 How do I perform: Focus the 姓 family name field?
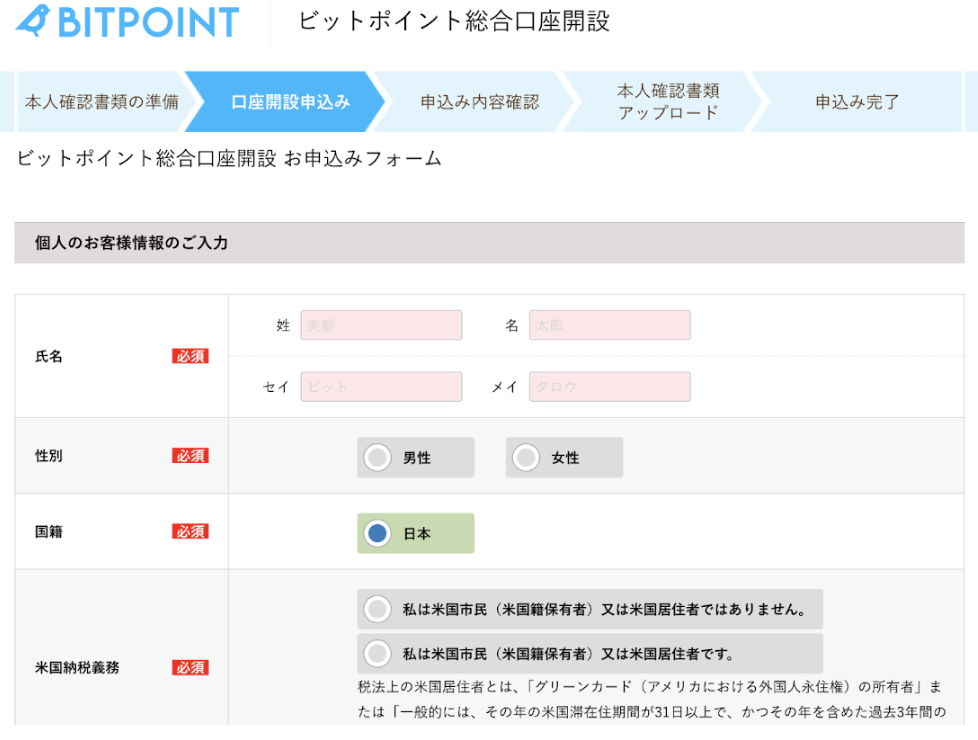(x=381, y=325)
